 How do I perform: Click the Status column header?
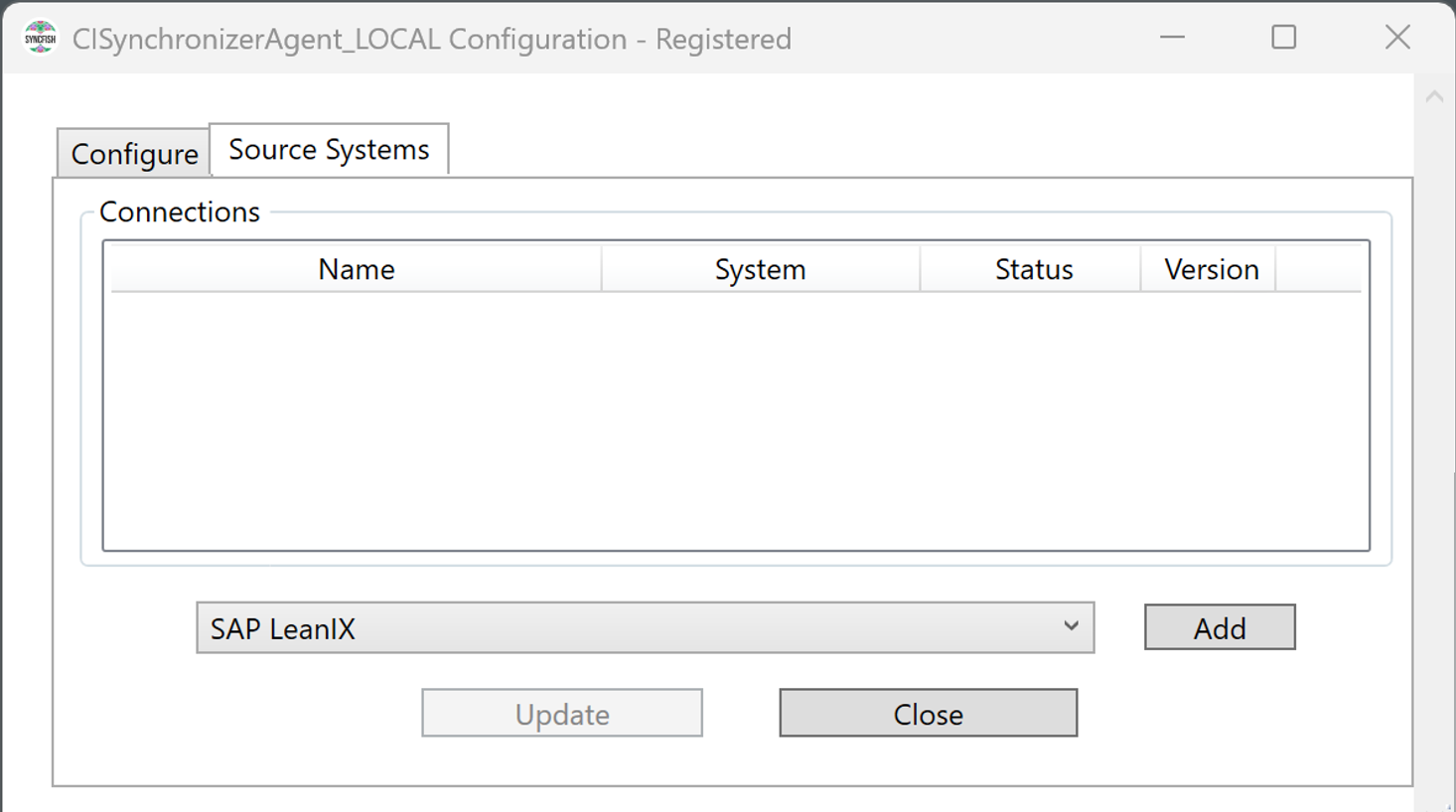coord(1033,269)
